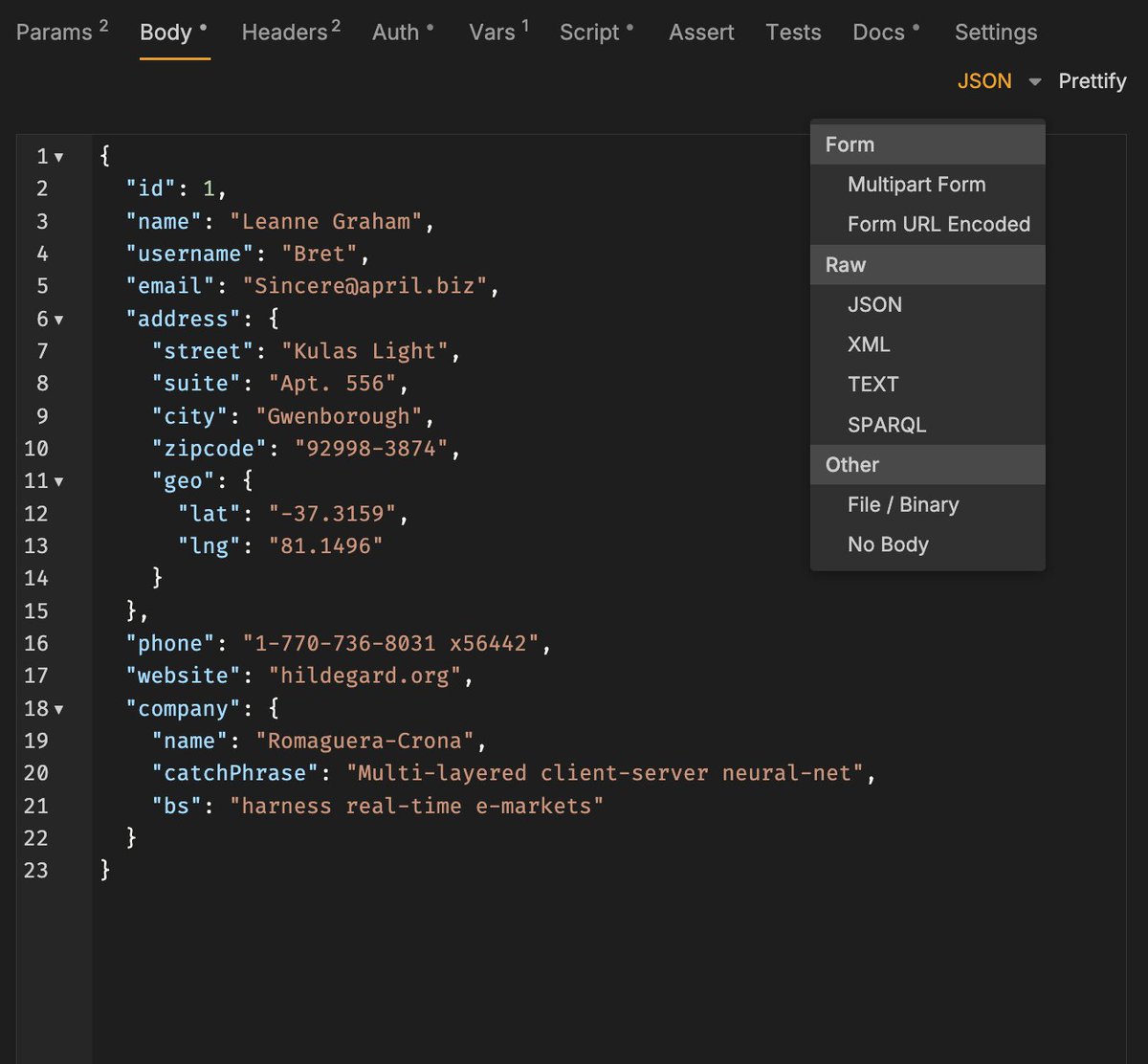The width and height of the screenshot is (1148, 1064).
Task: Open the Tests tab
Action: coord(793,32)
